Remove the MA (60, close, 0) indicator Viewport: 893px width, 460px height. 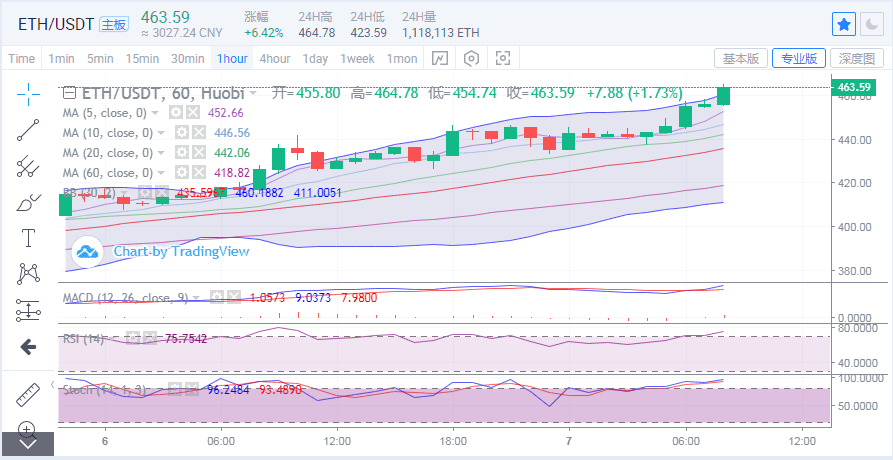[x=198, y=172]
